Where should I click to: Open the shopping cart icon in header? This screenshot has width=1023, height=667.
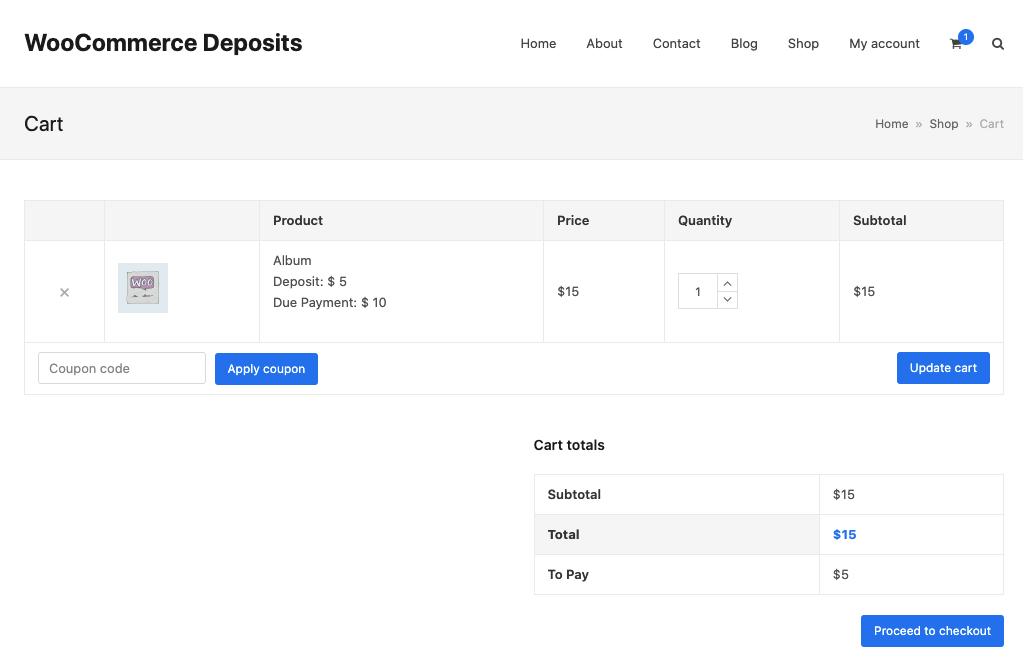956,44
